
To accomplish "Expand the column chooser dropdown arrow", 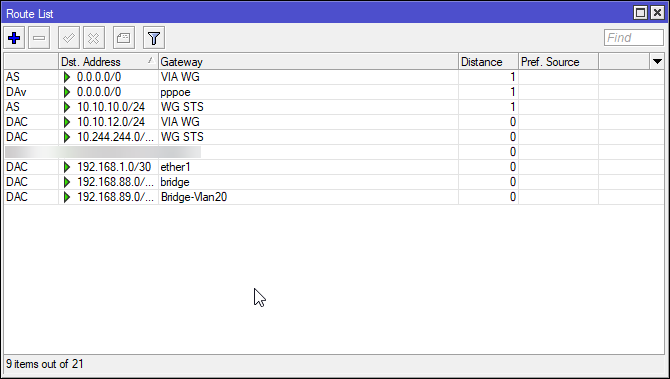I will coord(657,62).
